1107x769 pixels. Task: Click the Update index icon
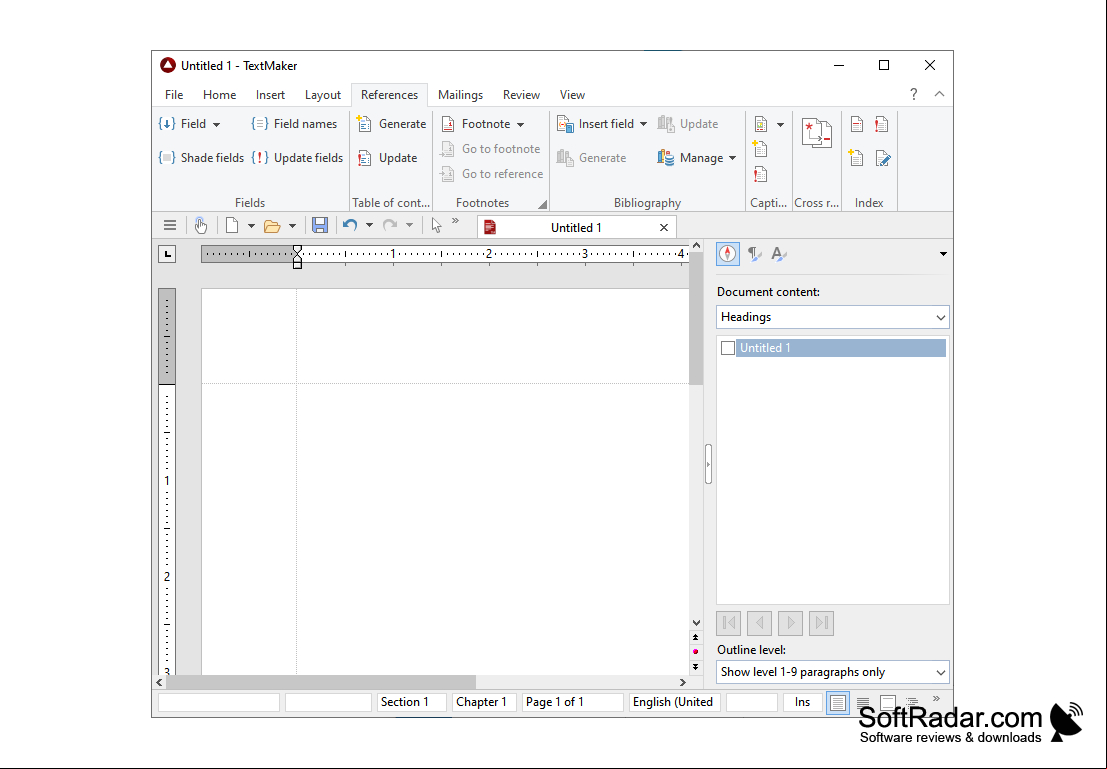tap(881, 124)
